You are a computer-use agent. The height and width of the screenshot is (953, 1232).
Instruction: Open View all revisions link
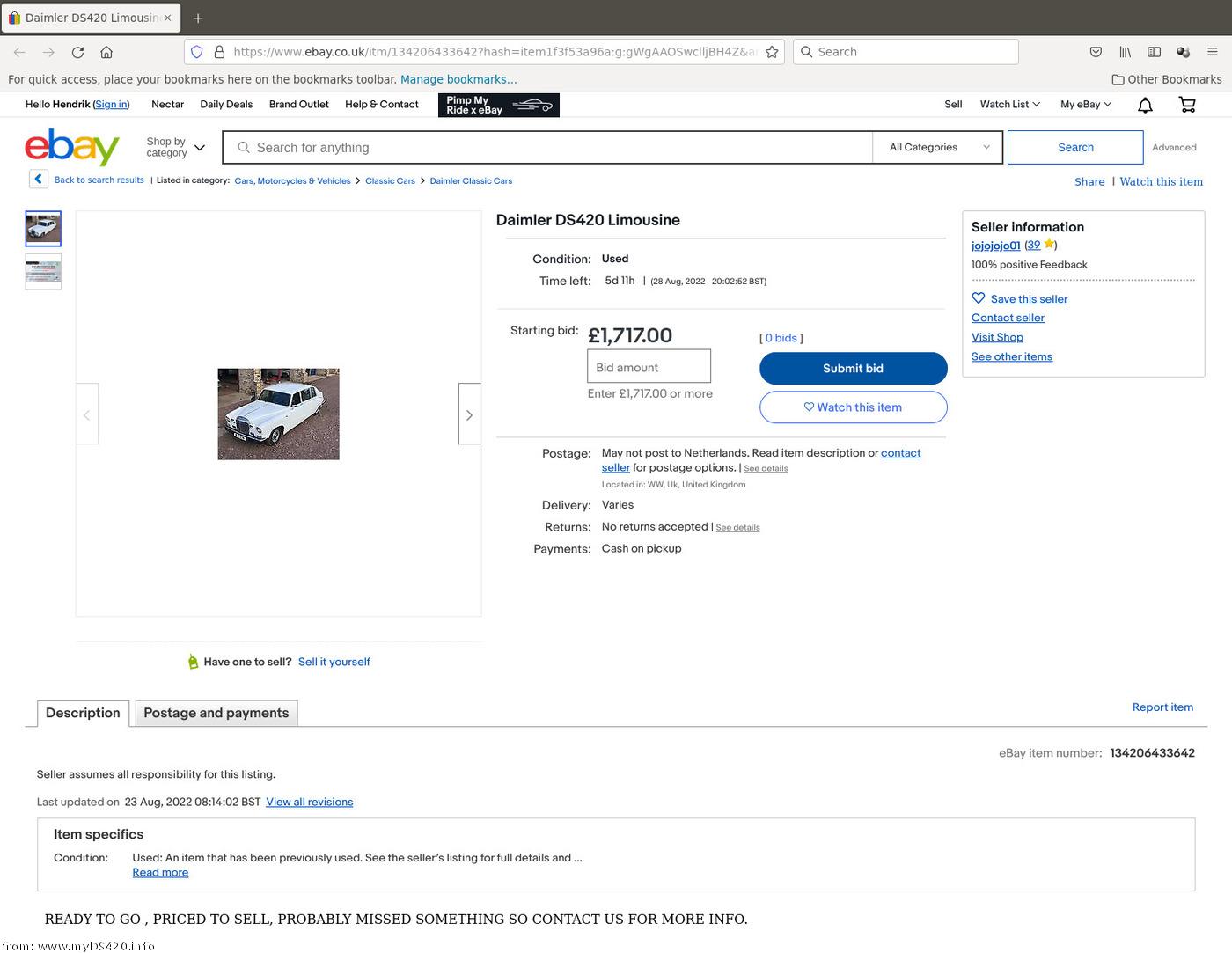[x=310, y=802]
